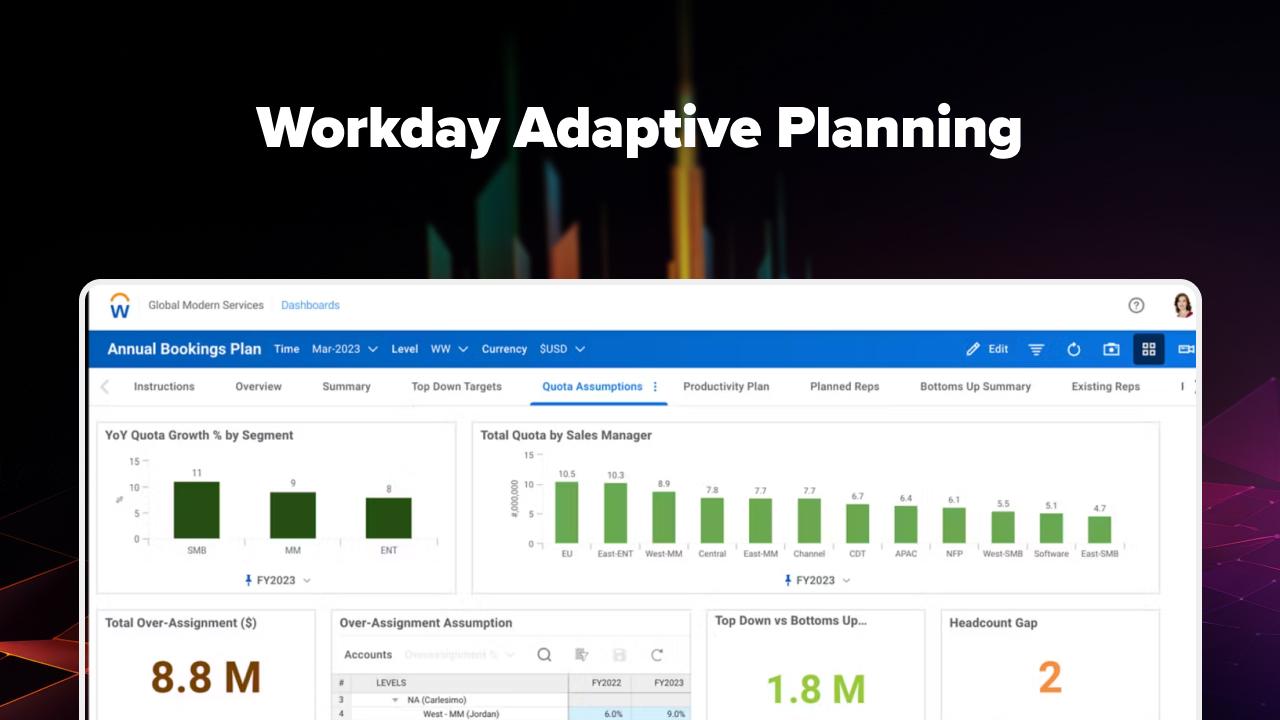1280x720 pixels.
Task: Open the filter icon in the blue toolbar
Action: click(x=1036, y=349)
